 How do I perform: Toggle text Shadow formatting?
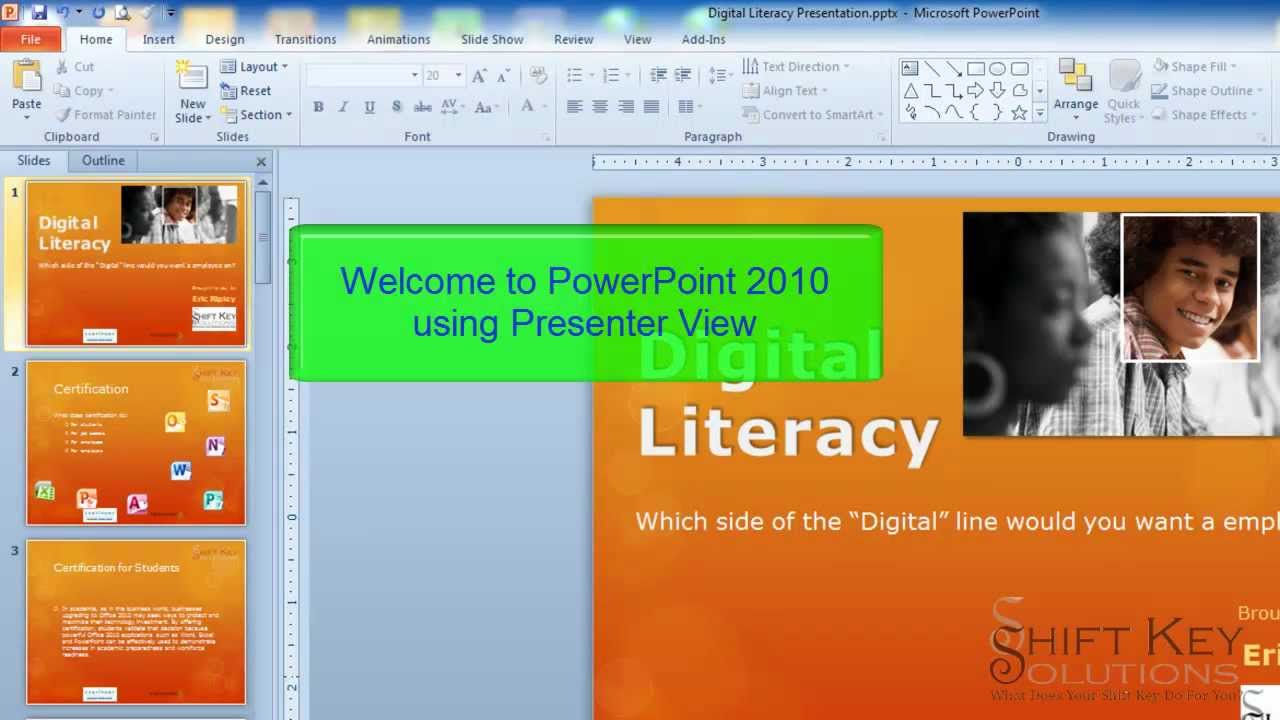point(396,107)
